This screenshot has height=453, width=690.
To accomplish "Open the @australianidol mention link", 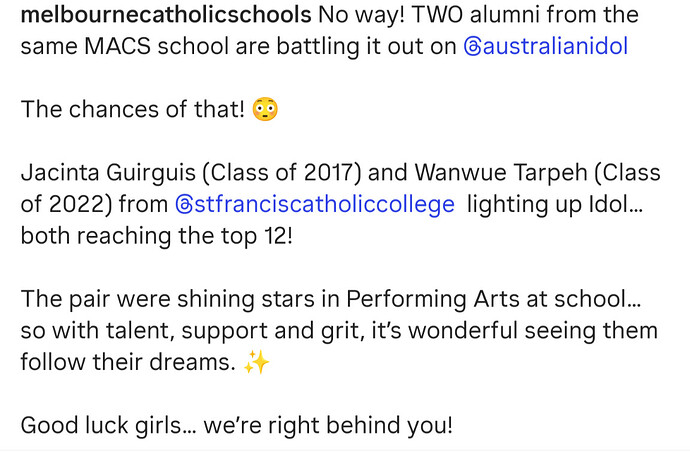I will tap(555, 46).
